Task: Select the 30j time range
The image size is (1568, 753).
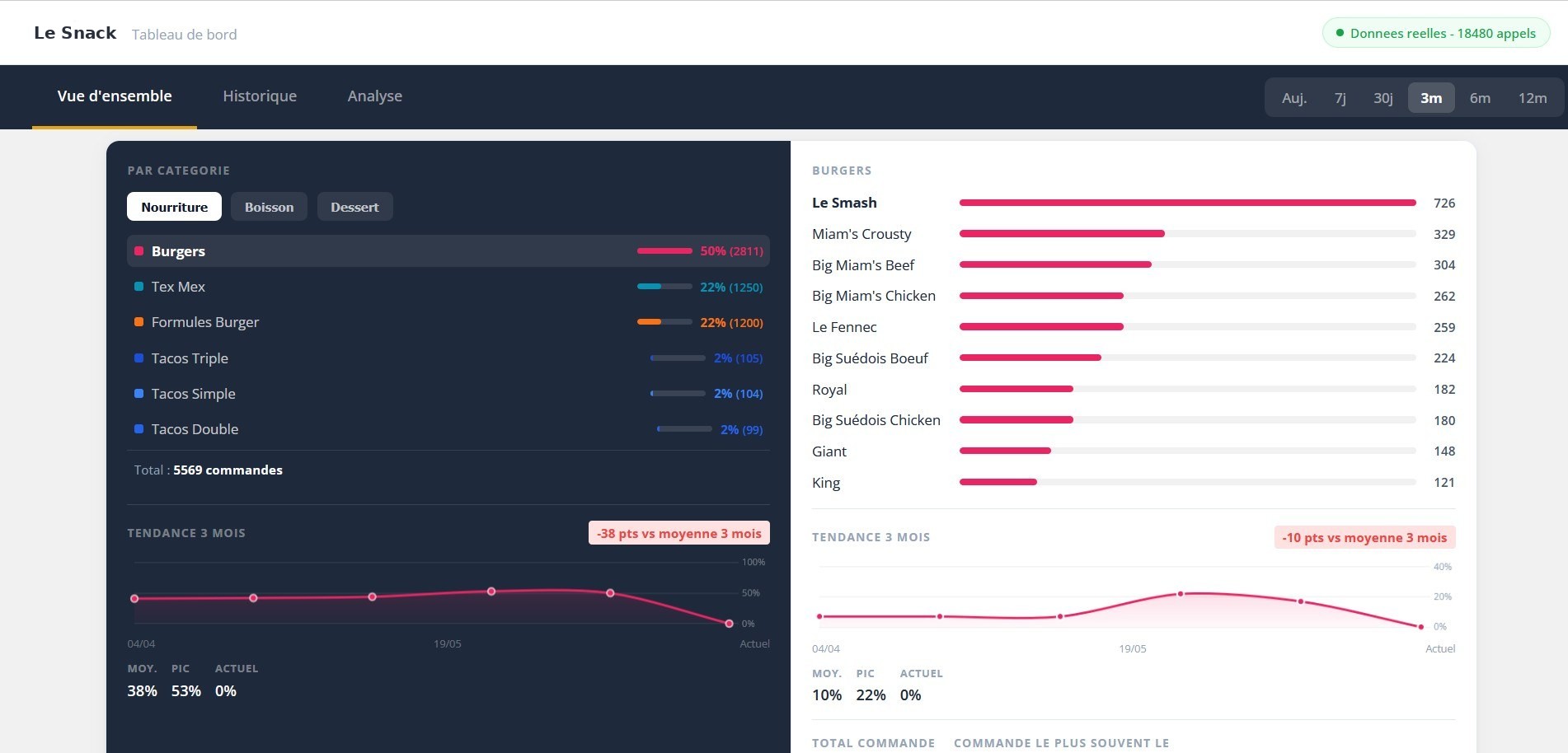Action: coord(1383,98)
